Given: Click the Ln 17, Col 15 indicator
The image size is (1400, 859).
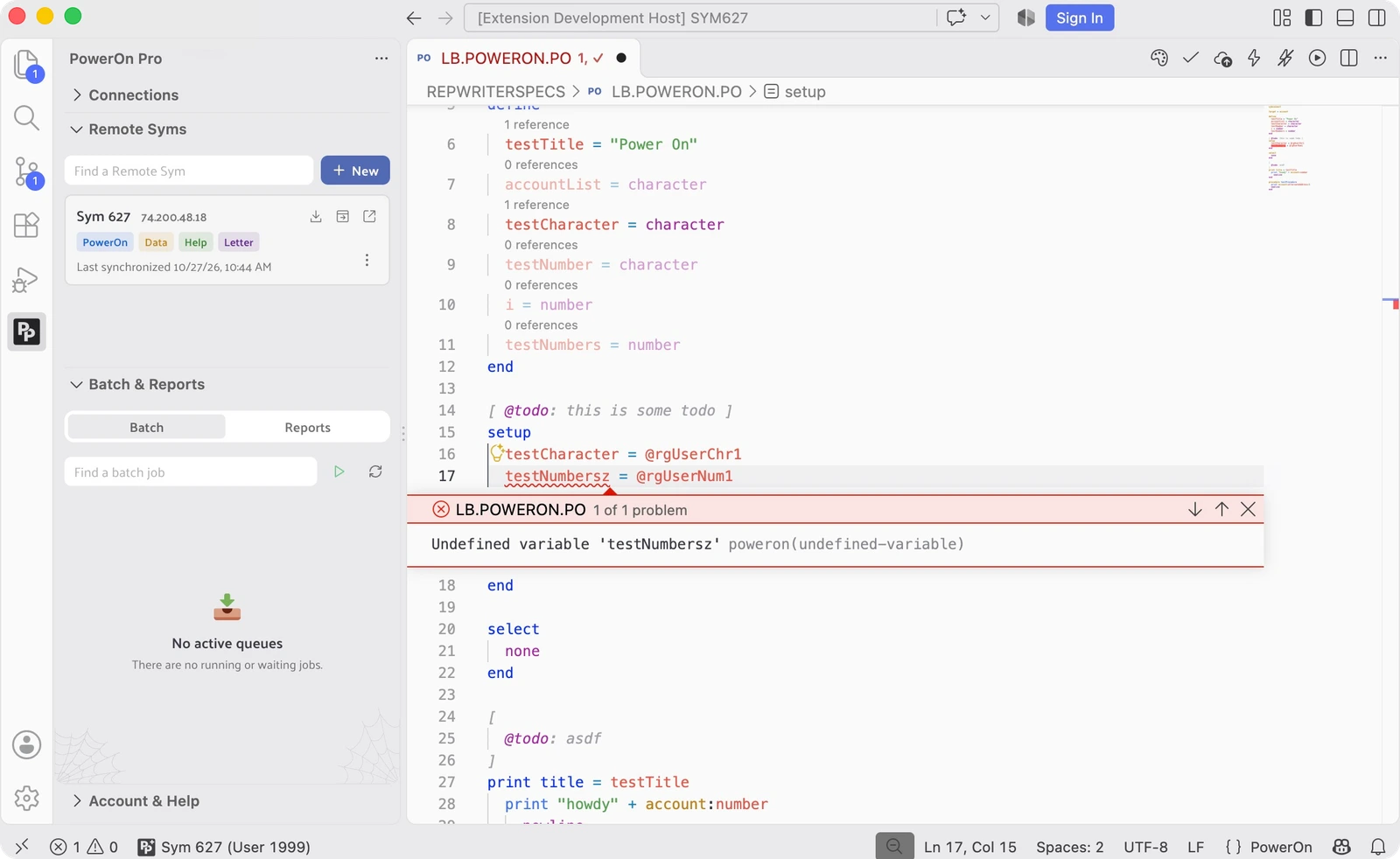Looking at the screenshot, I should point(970,847).
